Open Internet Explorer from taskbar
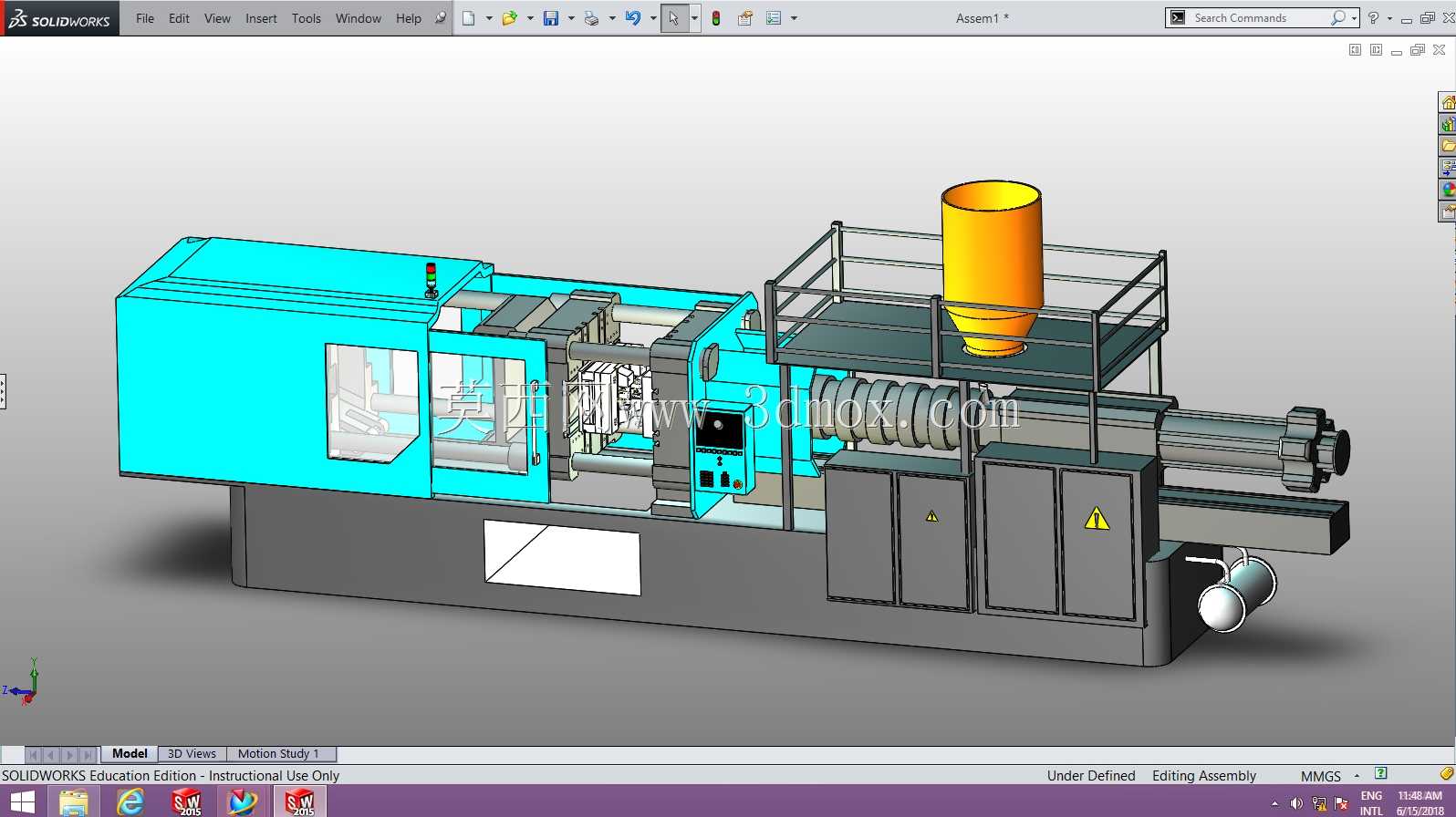 pos(130,802)
